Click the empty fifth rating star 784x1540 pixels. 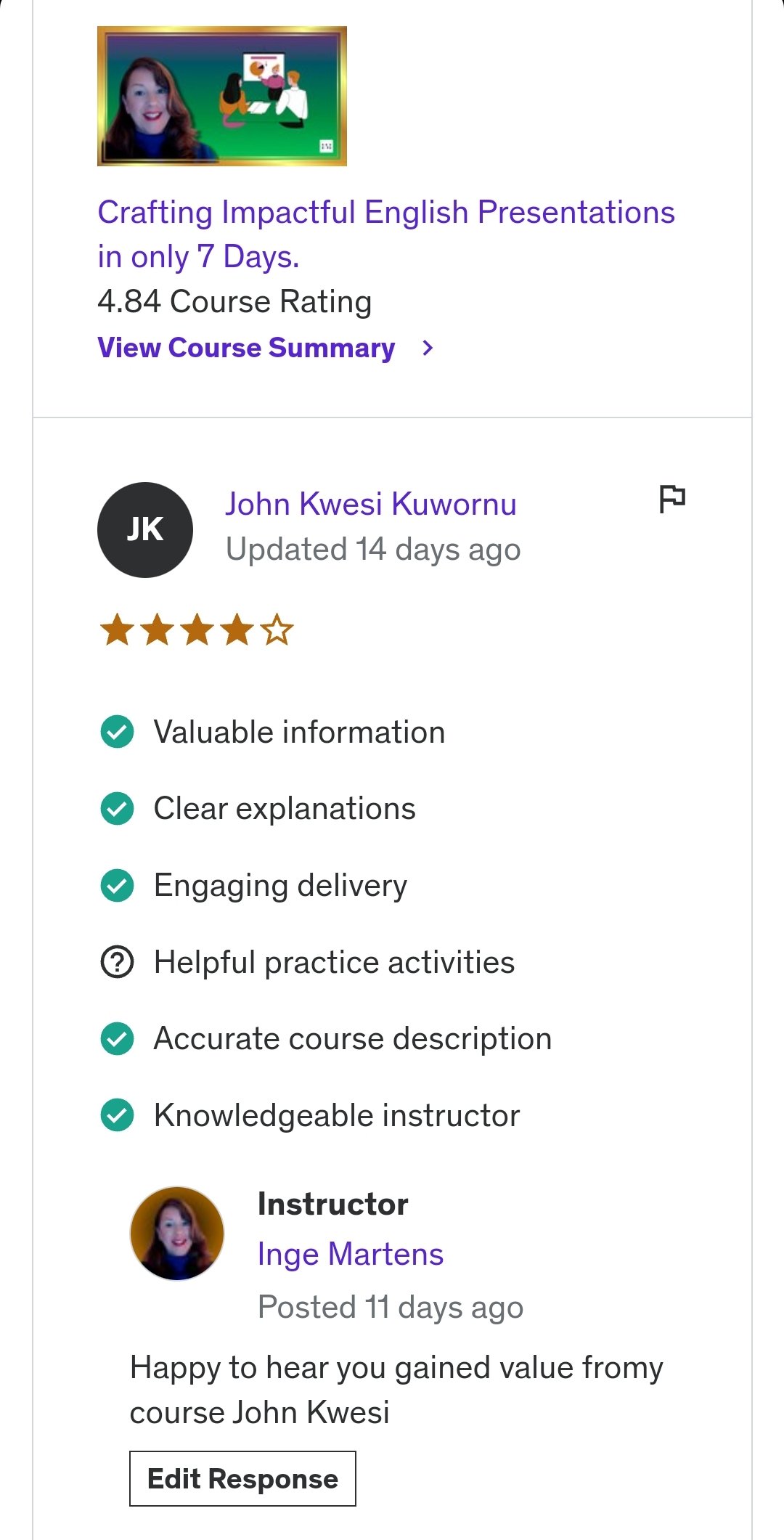point(277,630)
